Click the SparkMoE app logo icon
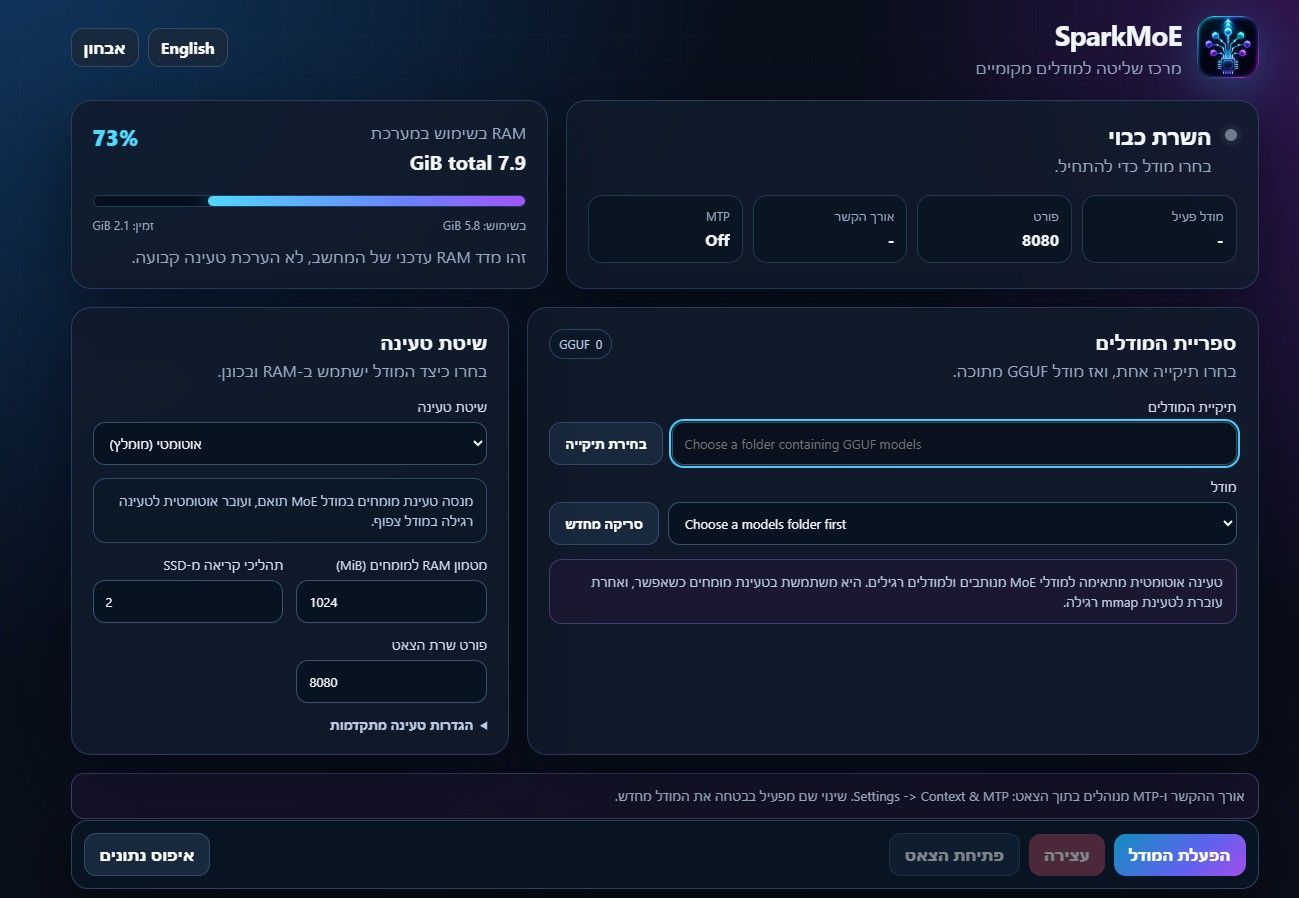1299x898 pixels. [x=1227, y=47]
